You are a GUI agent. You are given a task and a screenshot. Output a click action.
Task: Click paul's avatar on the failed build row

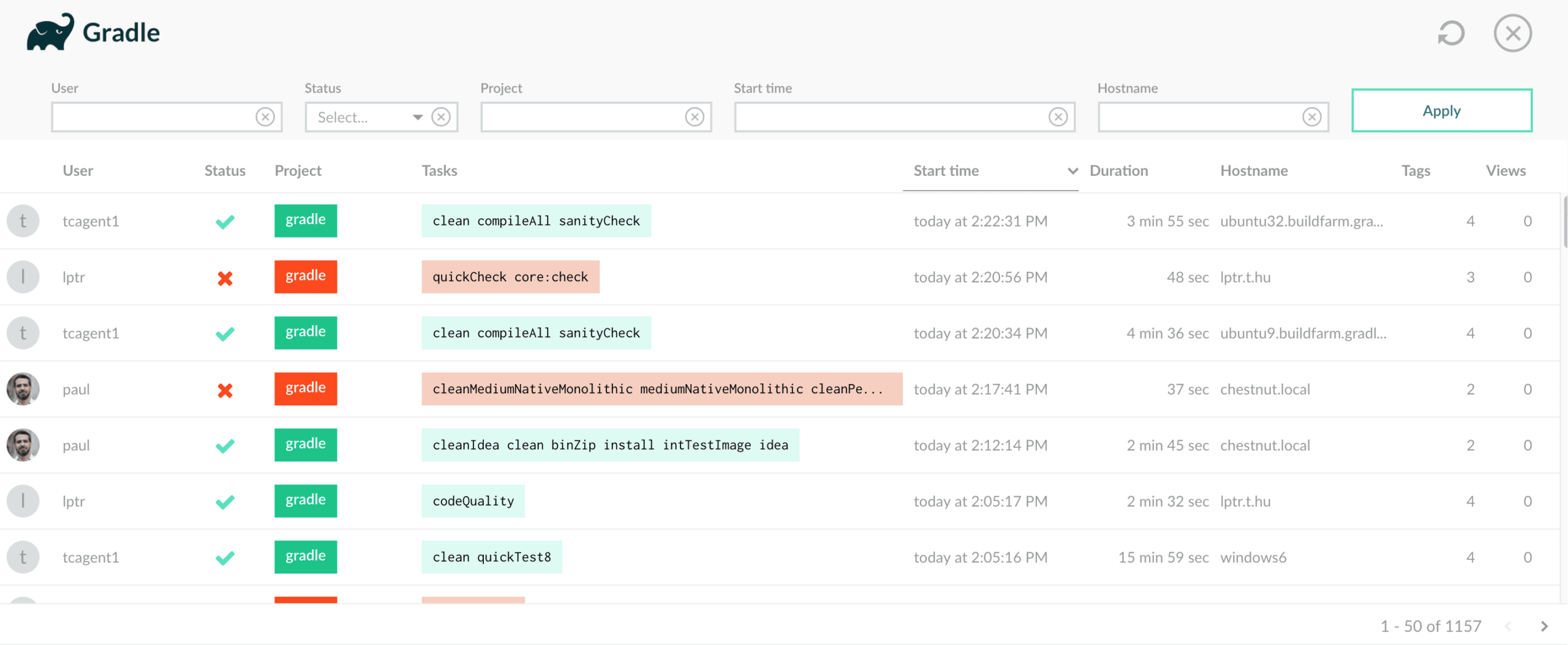click(x=23, y=389)
